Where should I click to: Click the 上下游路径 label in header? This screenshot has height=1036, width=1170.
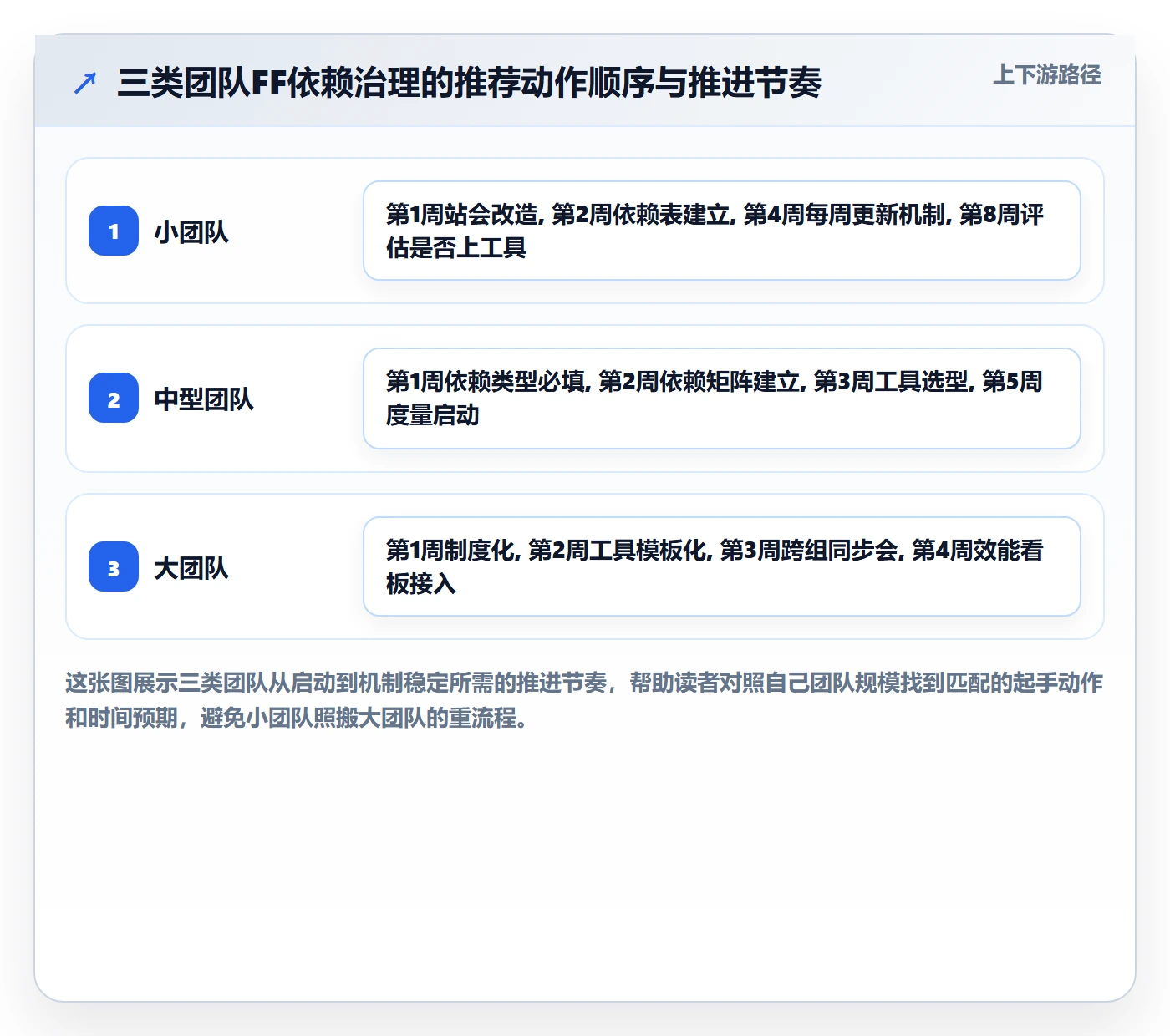[1046, 75]
